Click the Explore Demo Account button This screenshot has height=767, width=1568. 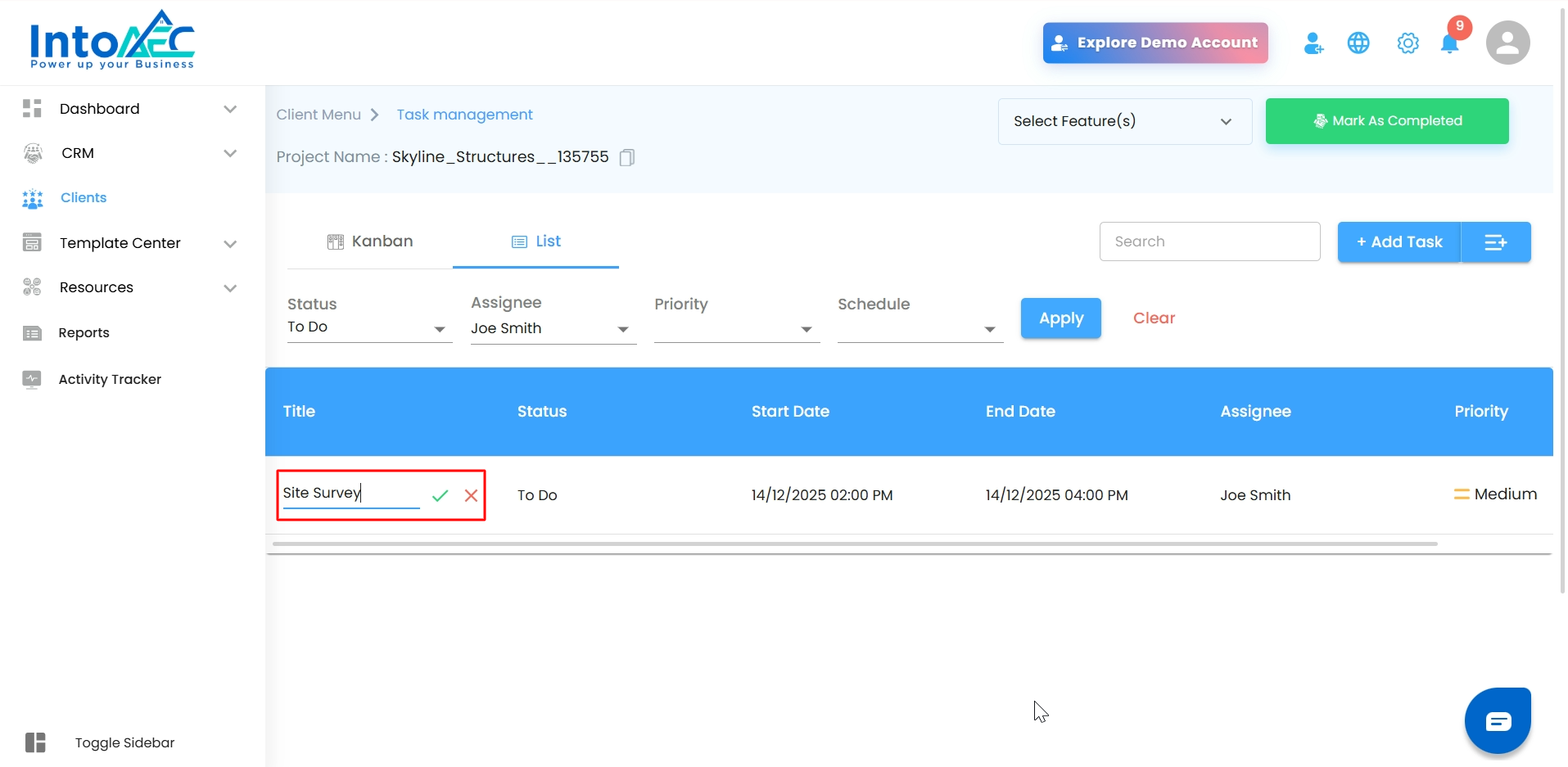tap(1155, 43)
